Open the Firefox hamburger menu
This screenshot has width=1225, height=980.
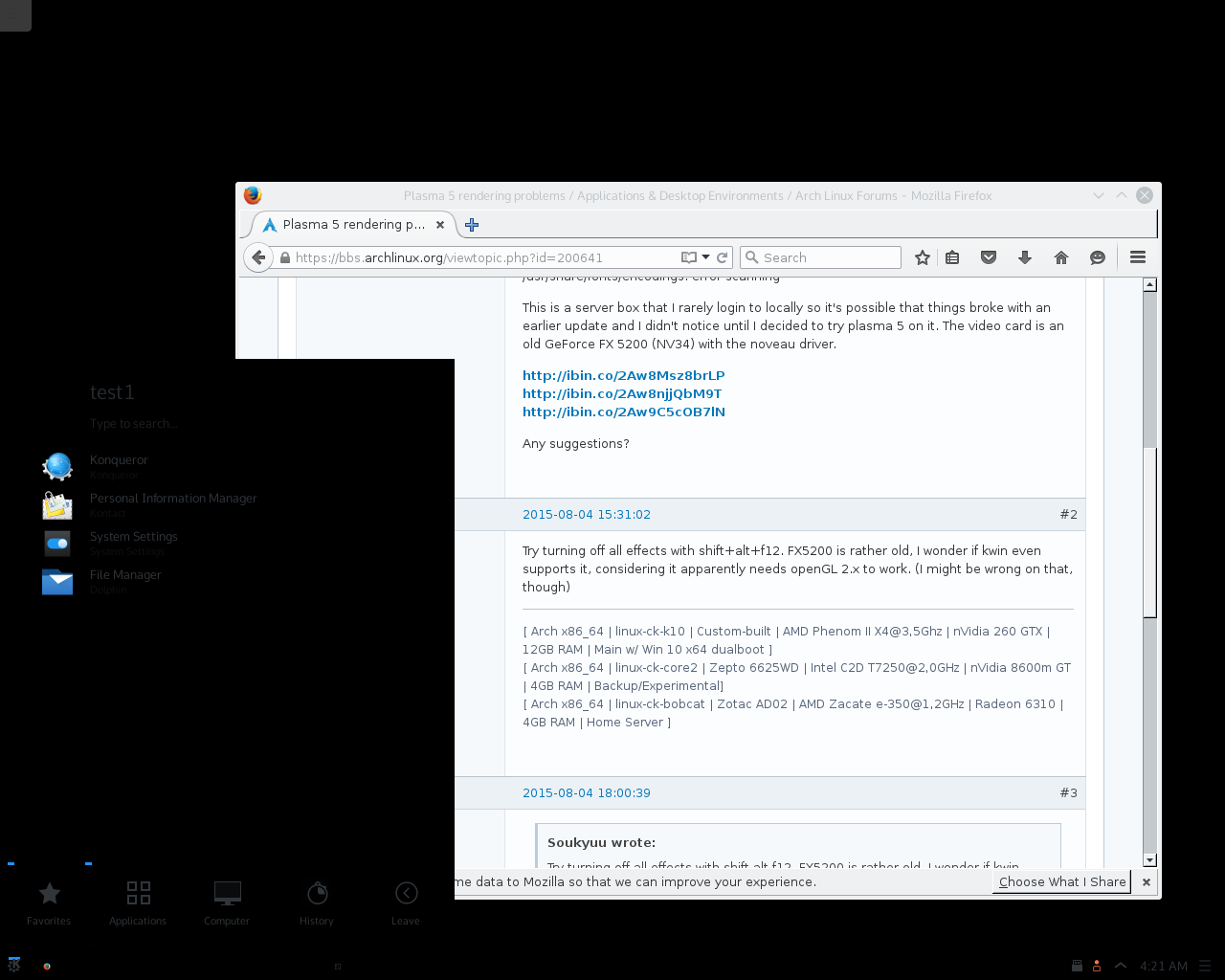(x=1138, y=257)
